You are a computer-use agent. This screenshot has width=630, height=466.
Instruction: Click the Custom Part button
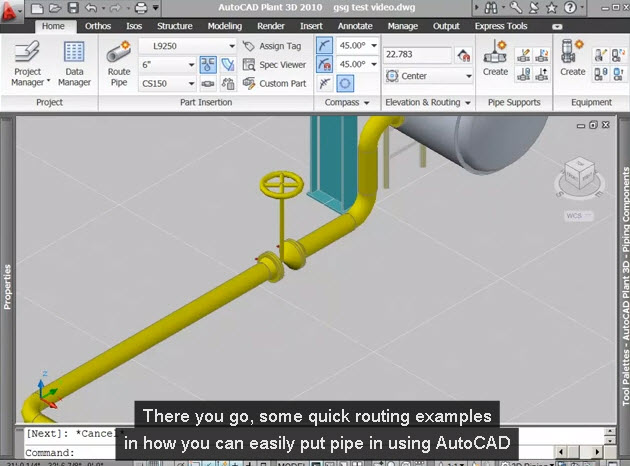(275, 84)
